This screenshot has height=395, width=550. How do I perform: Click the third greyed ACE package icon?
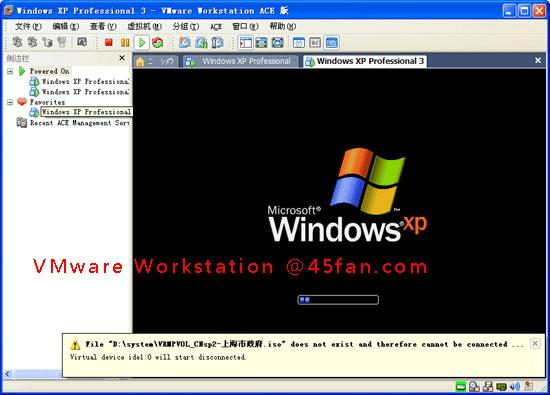[47, 42]
